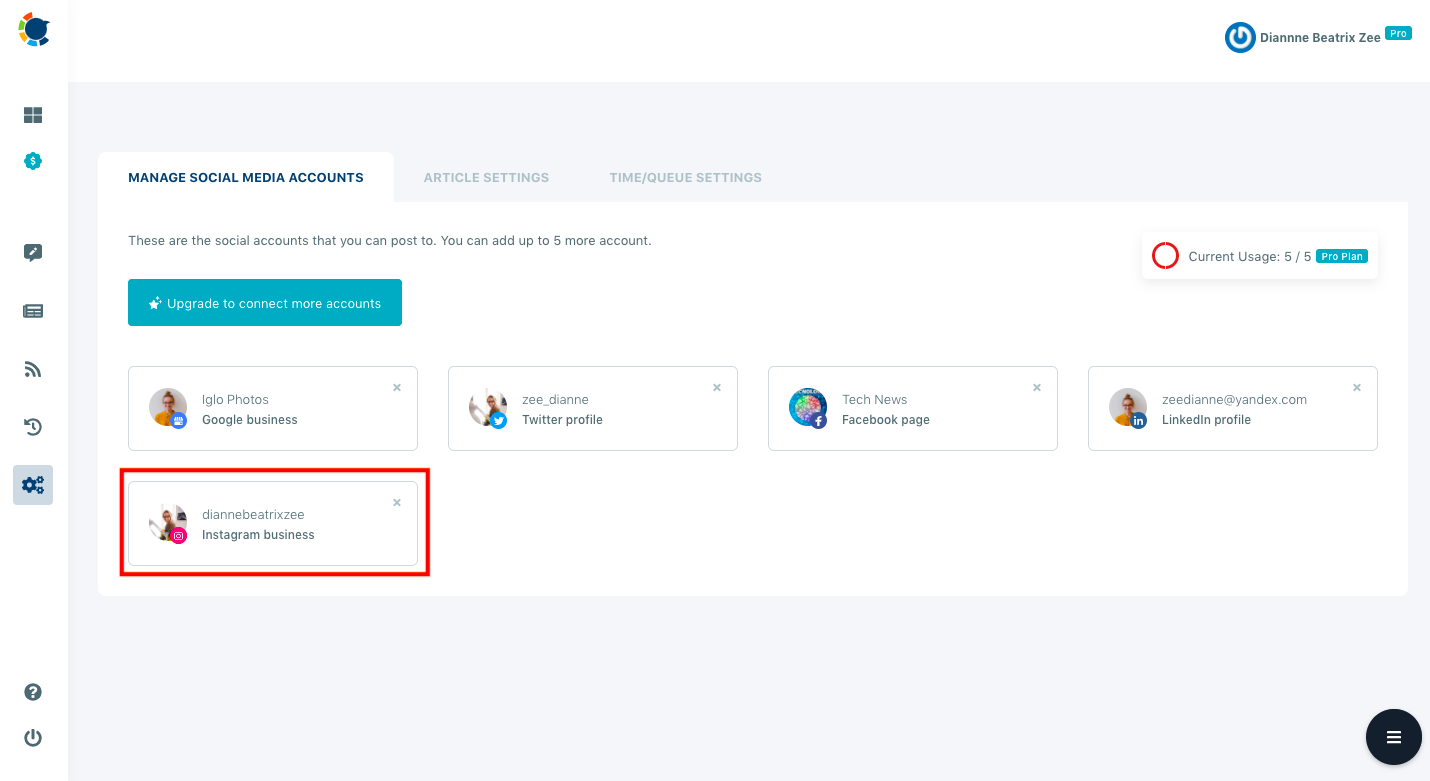This screenshot has width=1430, height=781.
Task: Select the settings gears icon in sidebar
Action: click(33, 484)
